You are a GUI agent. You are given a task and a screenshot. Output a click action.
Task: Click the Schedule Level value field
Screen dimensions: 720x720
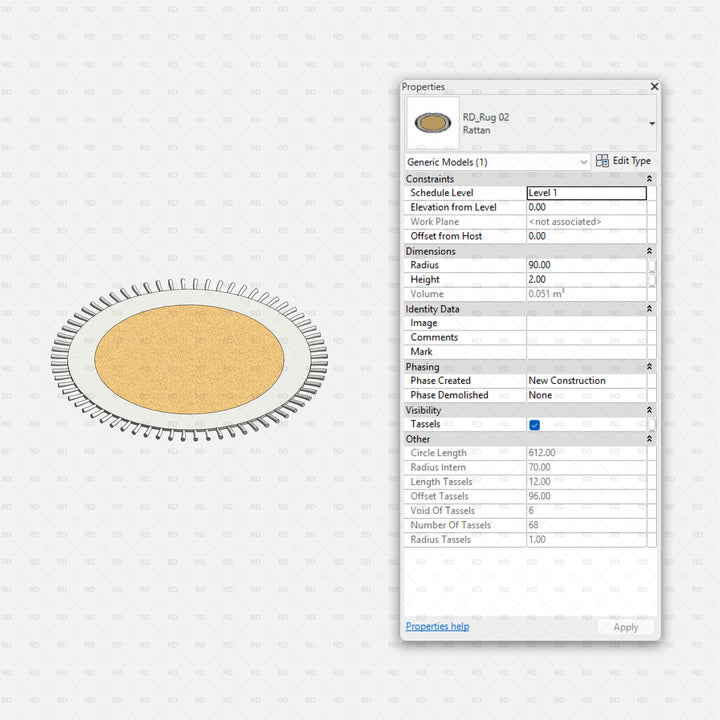[x=586, y=193]
